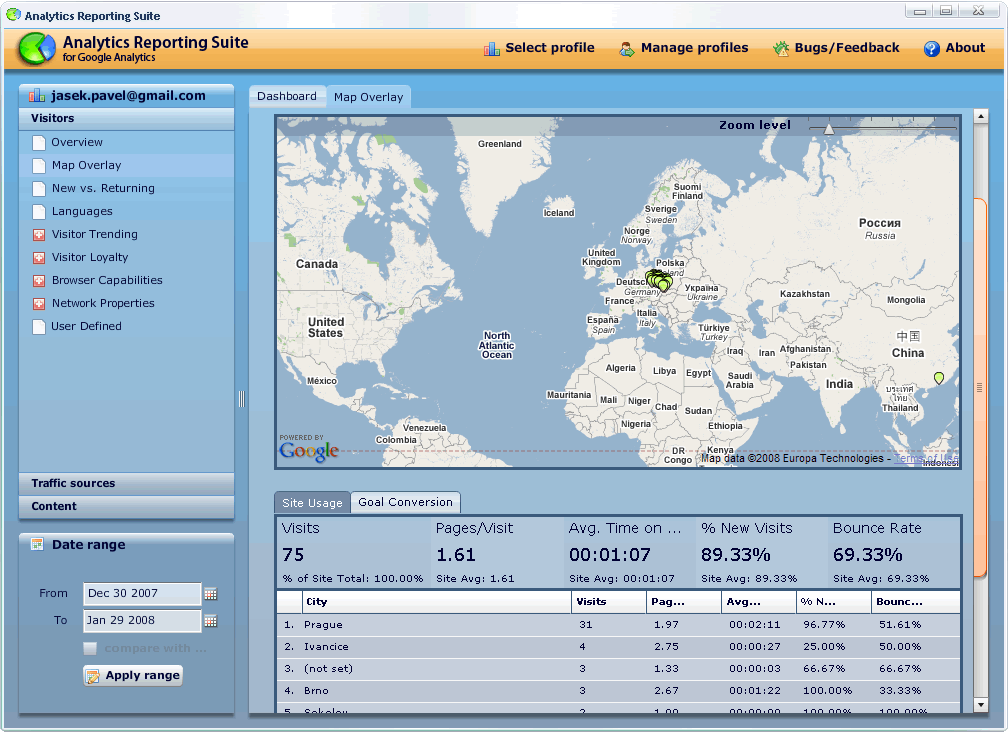Viewport: 1008px width, 732px height.
Task: Click the jasek.pavel@gmail.com profile header
Action: point(127,96)
